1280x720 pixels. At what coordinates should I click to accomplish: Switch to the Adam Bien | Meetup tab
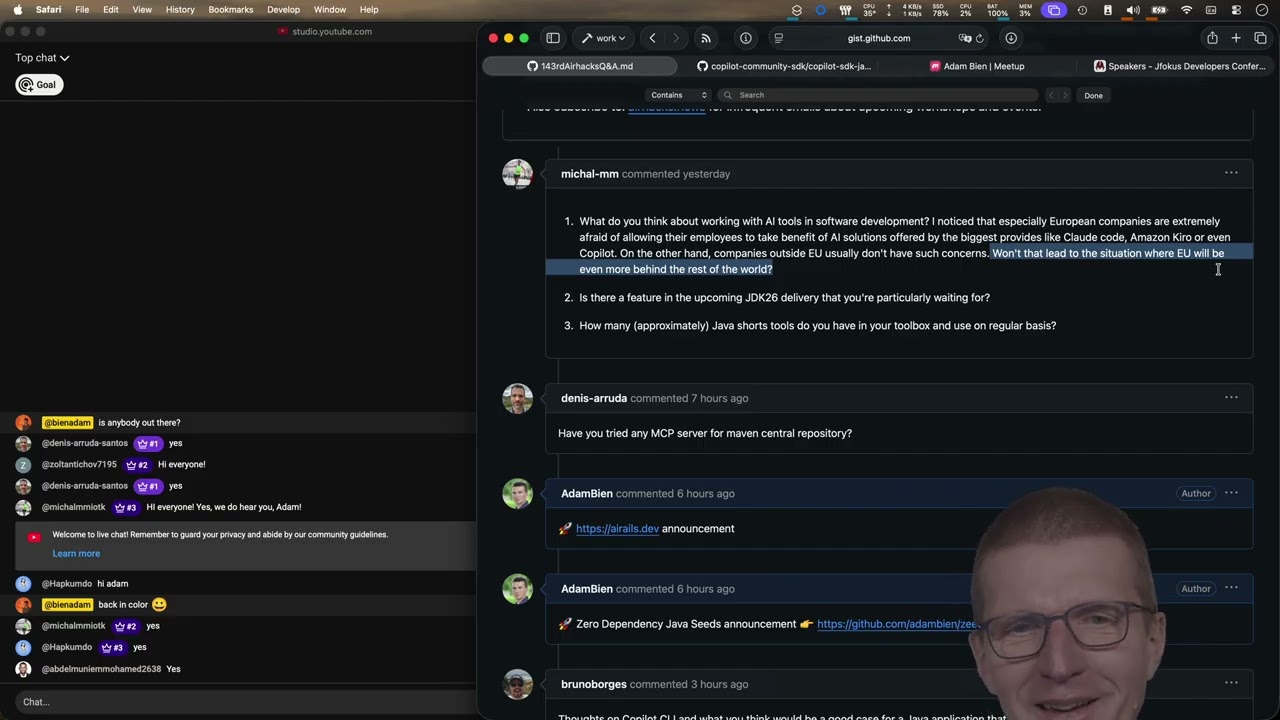pyautogui.click(x=977, y=66)
